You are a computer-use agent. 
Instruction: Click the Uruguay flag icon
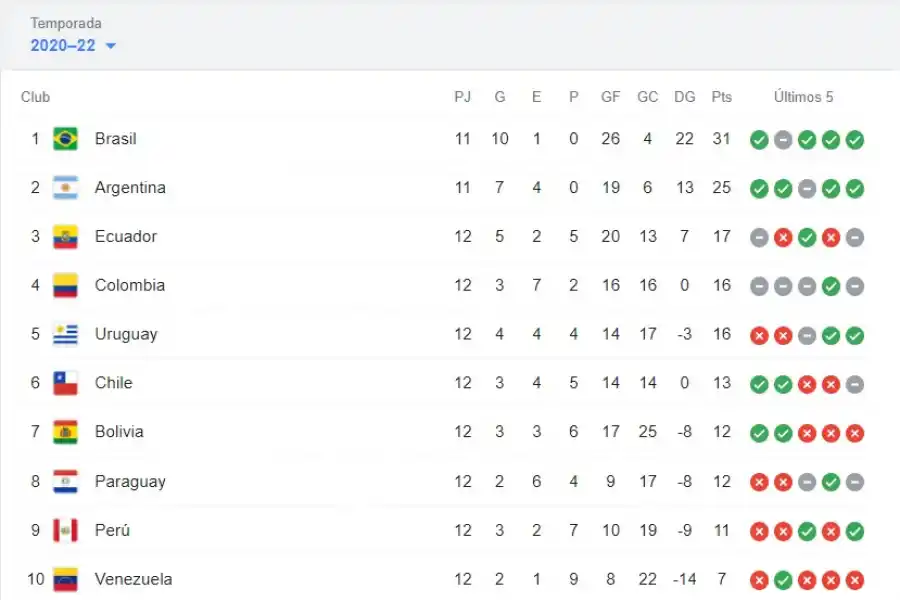click(x=65, y=334)
